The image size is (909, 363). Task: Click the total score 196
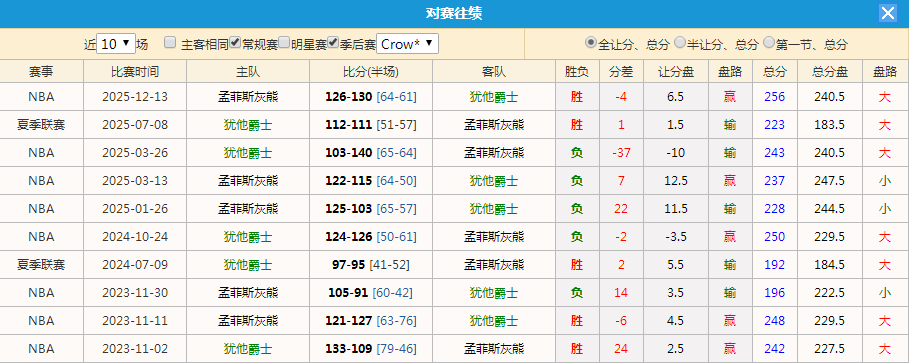775,293
